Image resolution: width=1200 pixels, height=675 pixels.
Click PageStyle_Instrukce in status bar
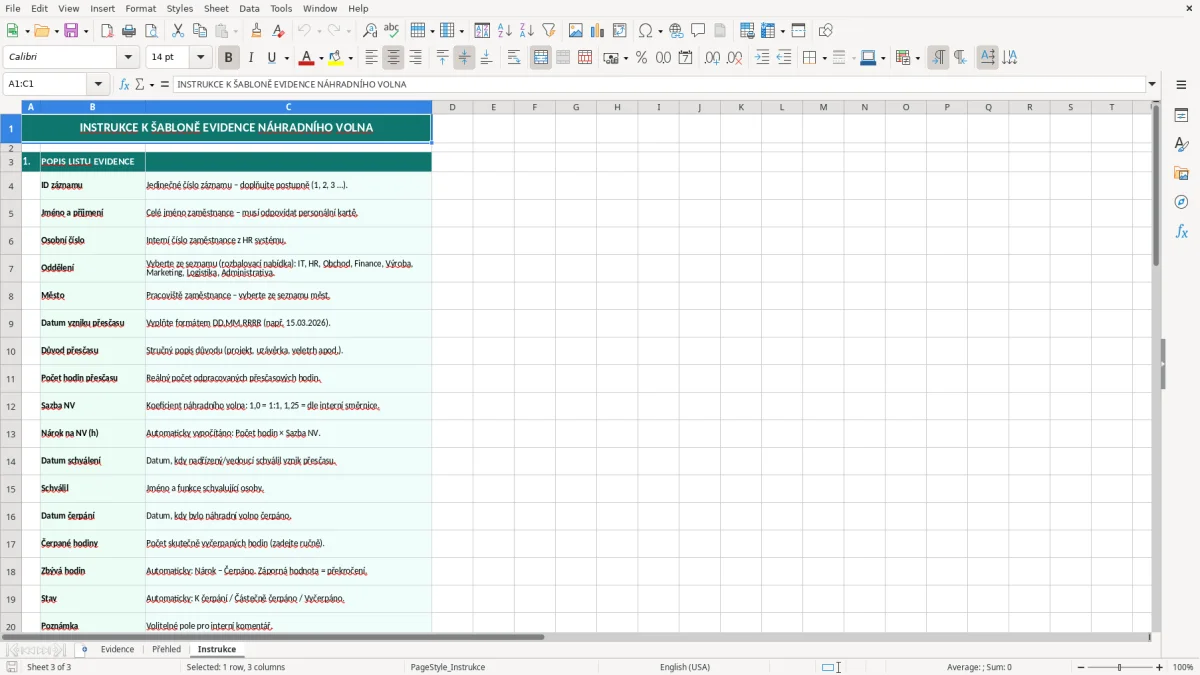[x=448, y=667]
